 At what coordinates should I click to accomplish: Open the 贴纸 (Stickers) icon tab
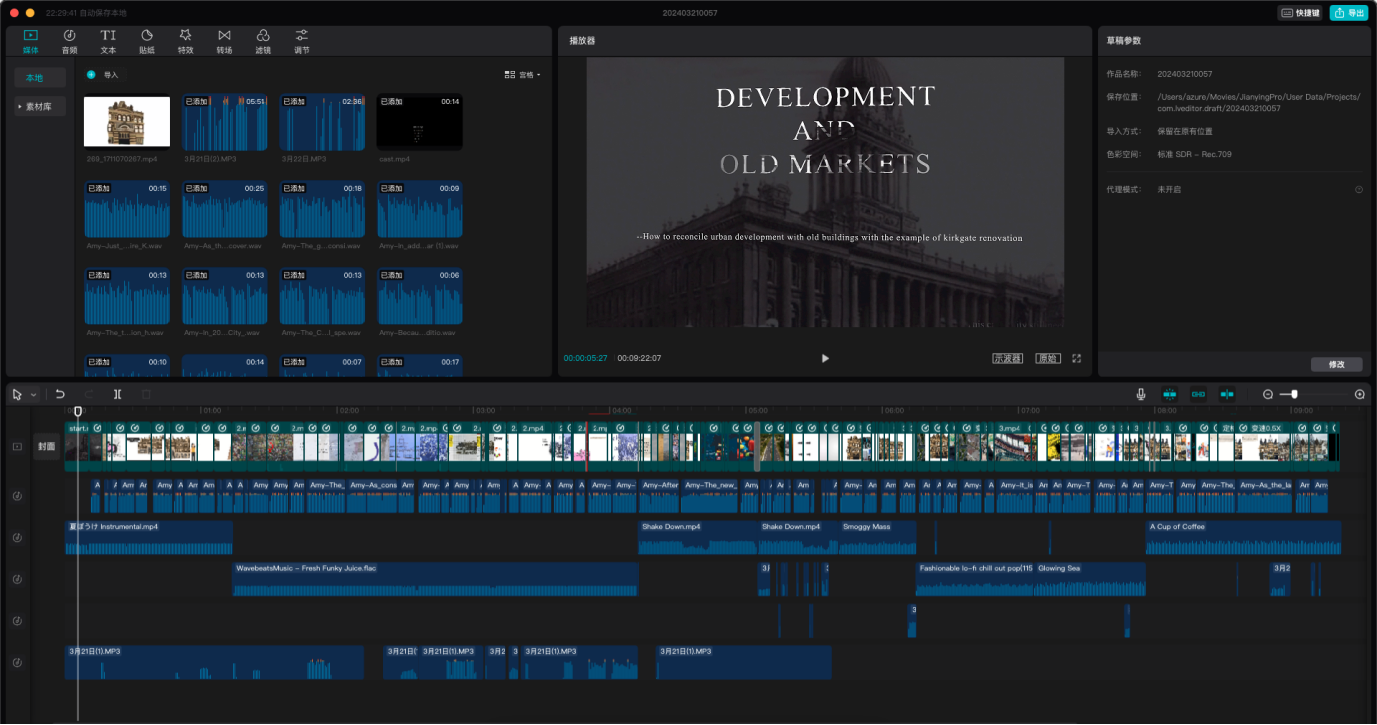147,41
